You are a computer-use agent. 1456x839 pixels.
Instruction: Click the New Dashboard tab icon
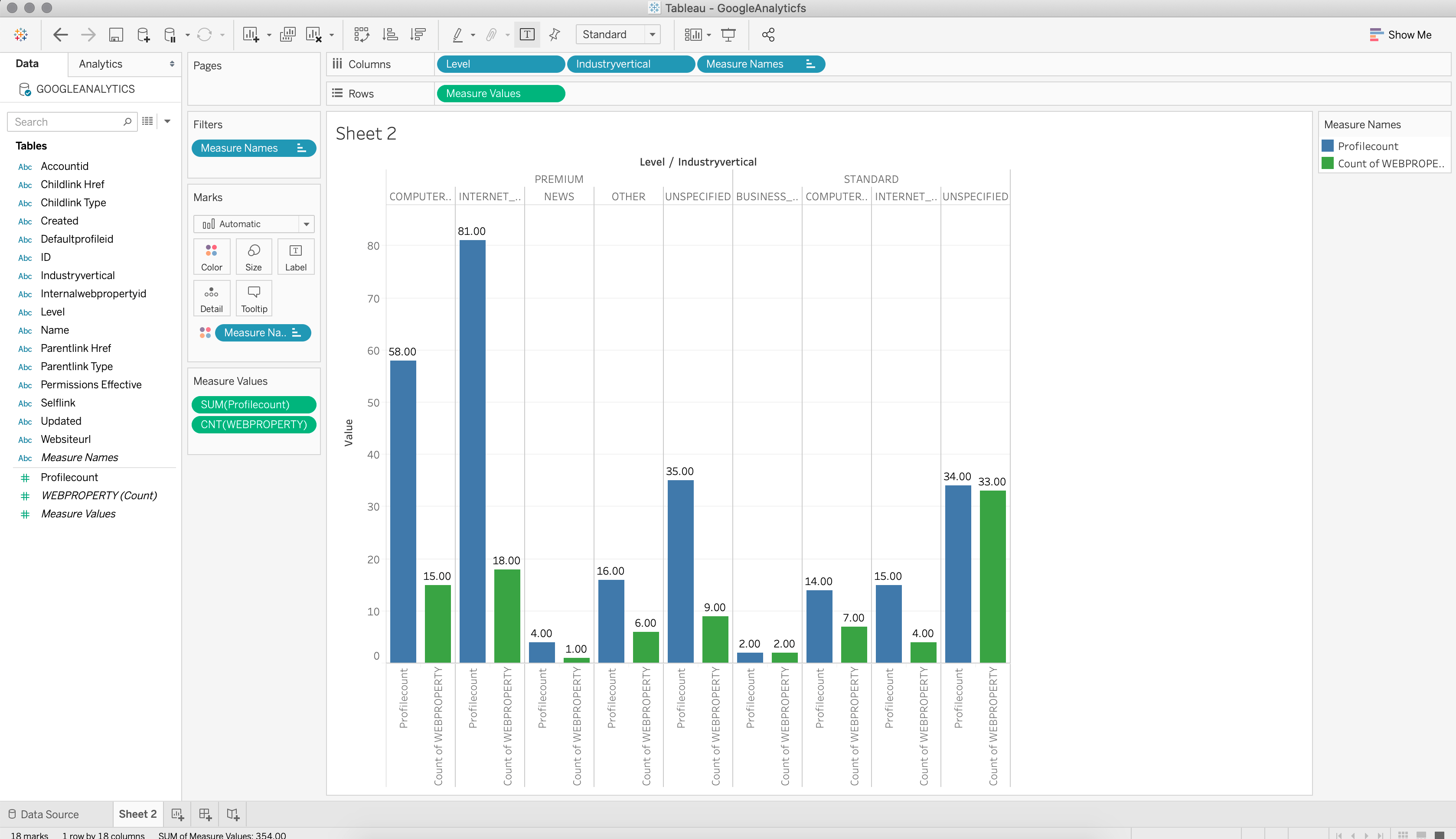point(205,814)
